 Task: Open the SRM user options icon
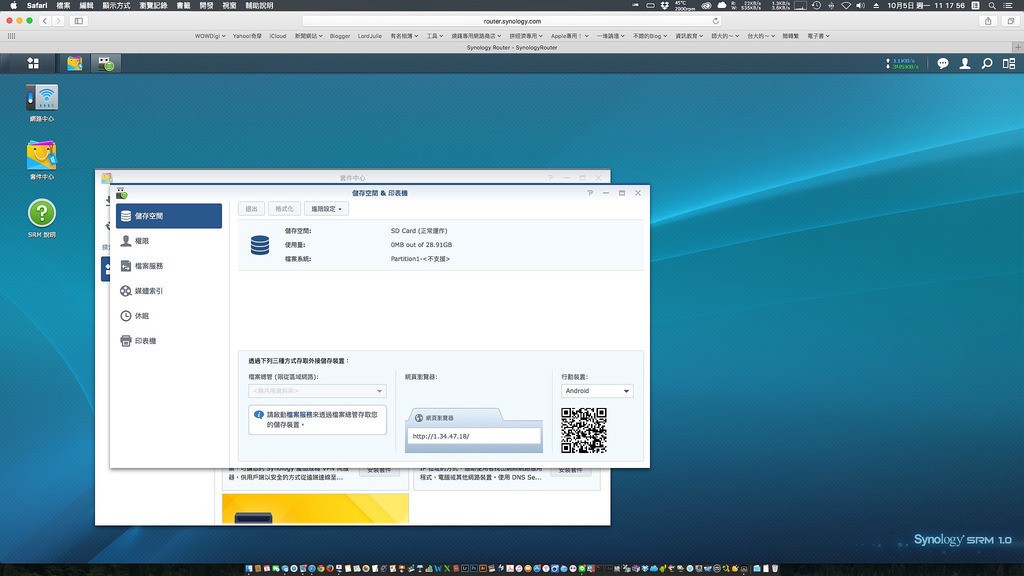(x=965, y=63)
